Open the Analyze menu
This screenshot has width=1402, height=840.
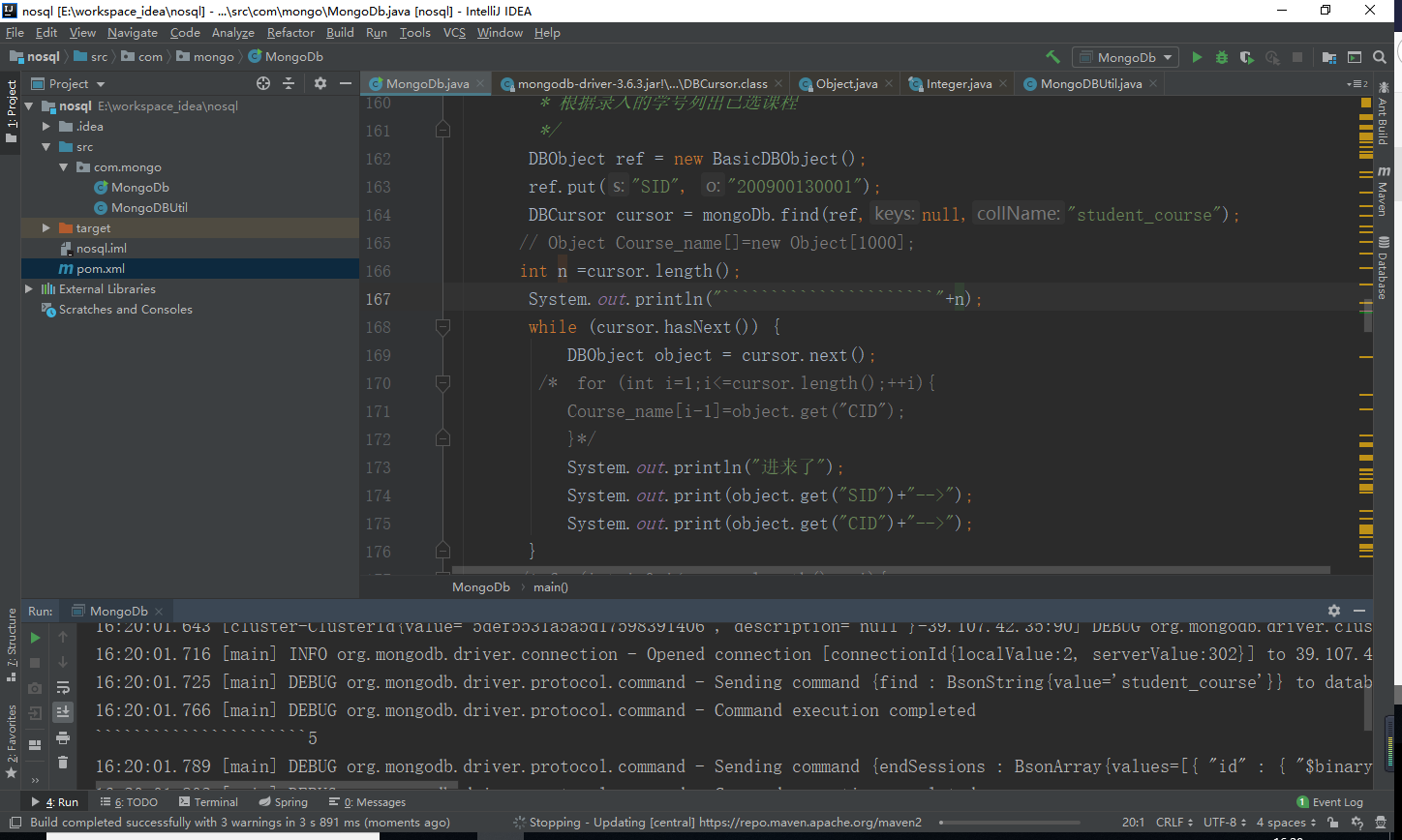pyautogui.click(x=232, y=33)
